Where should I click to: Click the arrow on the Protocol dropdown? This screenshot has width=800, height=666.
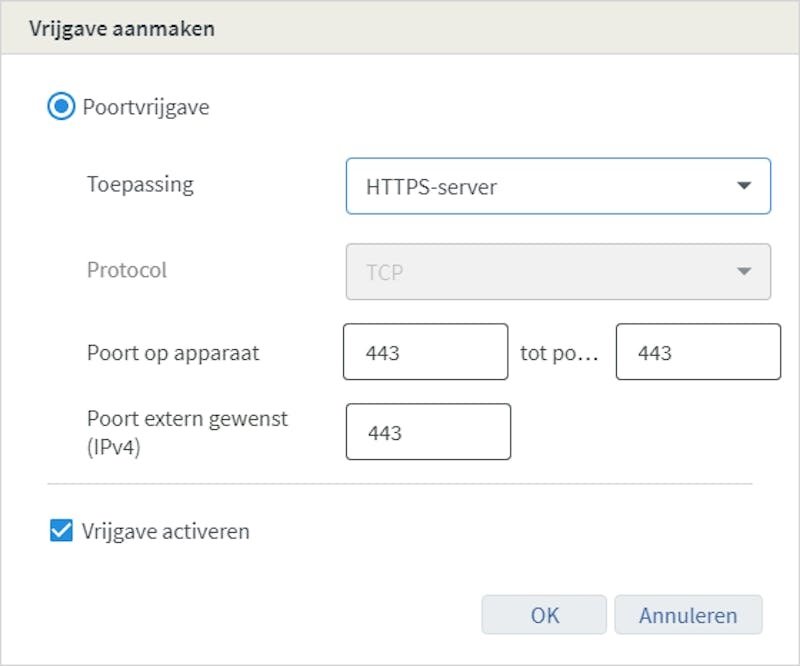(x=744, y=271)
